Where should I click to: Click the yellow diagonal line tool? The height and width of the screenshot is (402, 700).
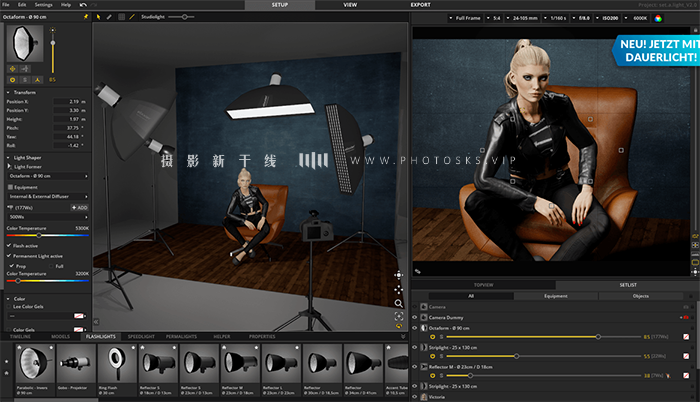click(132, 17)
